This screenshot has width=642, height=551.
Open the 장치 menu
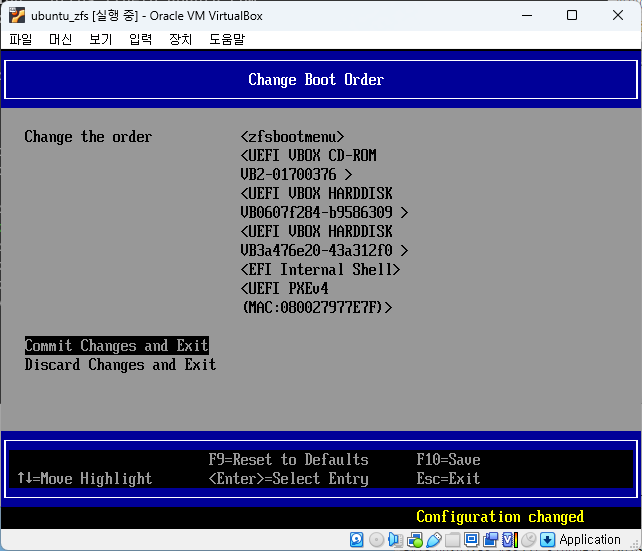click(x=180, y=39)
